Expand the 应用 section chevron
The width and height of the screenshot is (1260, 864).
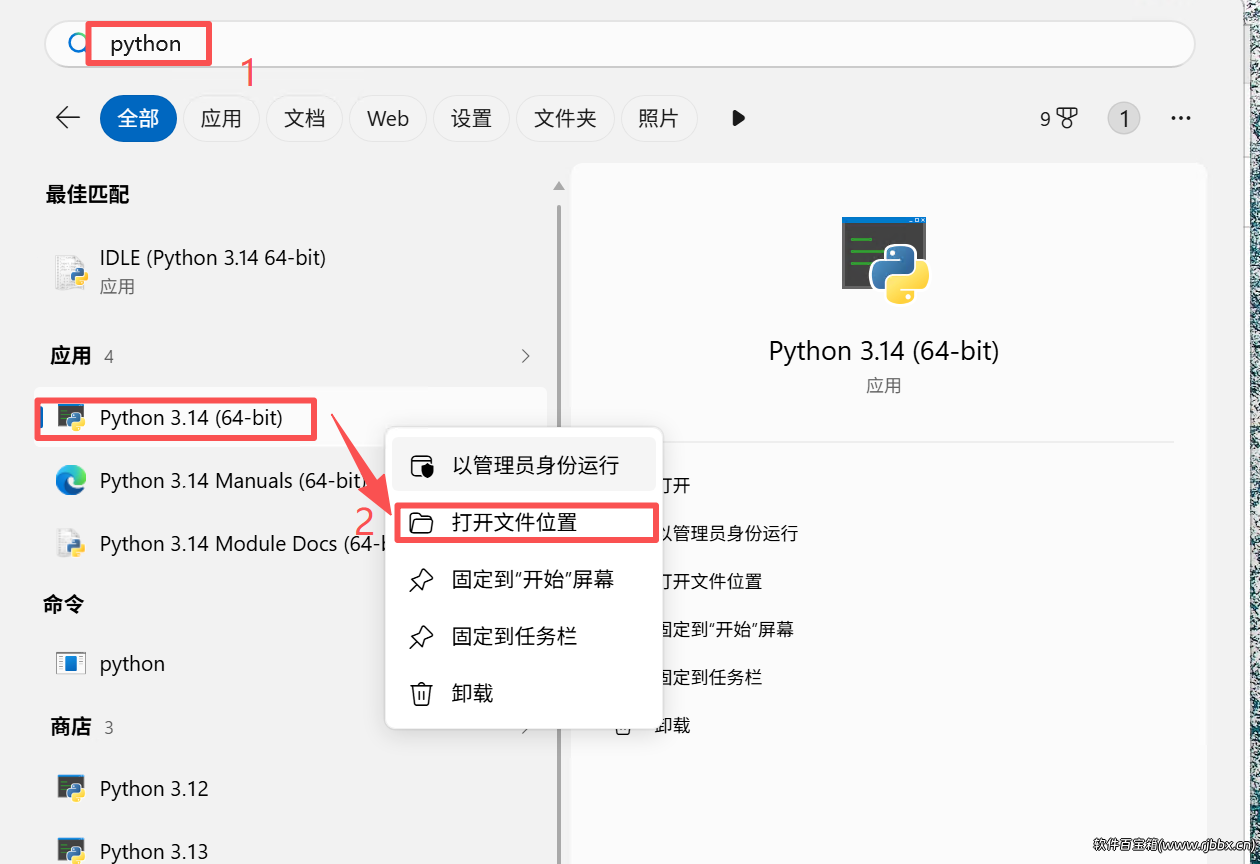pos(526,356)
